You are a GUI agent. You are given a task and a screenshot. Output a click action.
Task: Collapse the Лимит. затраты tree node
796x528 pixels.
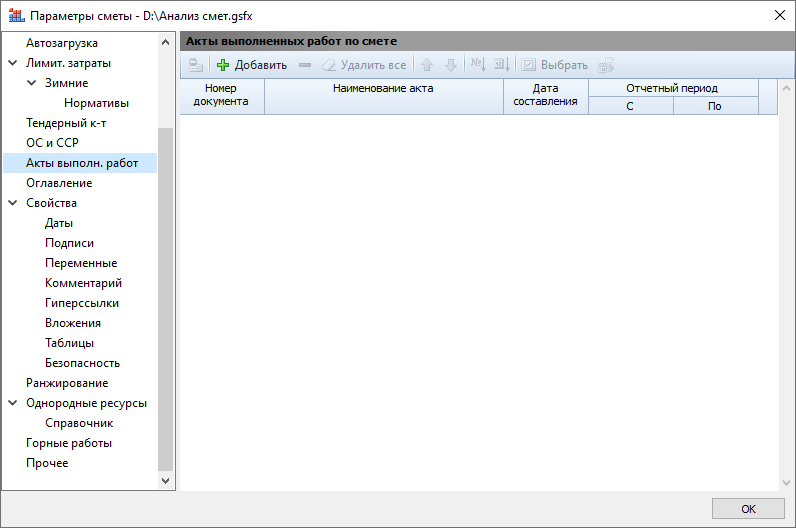tap(13, 63)
